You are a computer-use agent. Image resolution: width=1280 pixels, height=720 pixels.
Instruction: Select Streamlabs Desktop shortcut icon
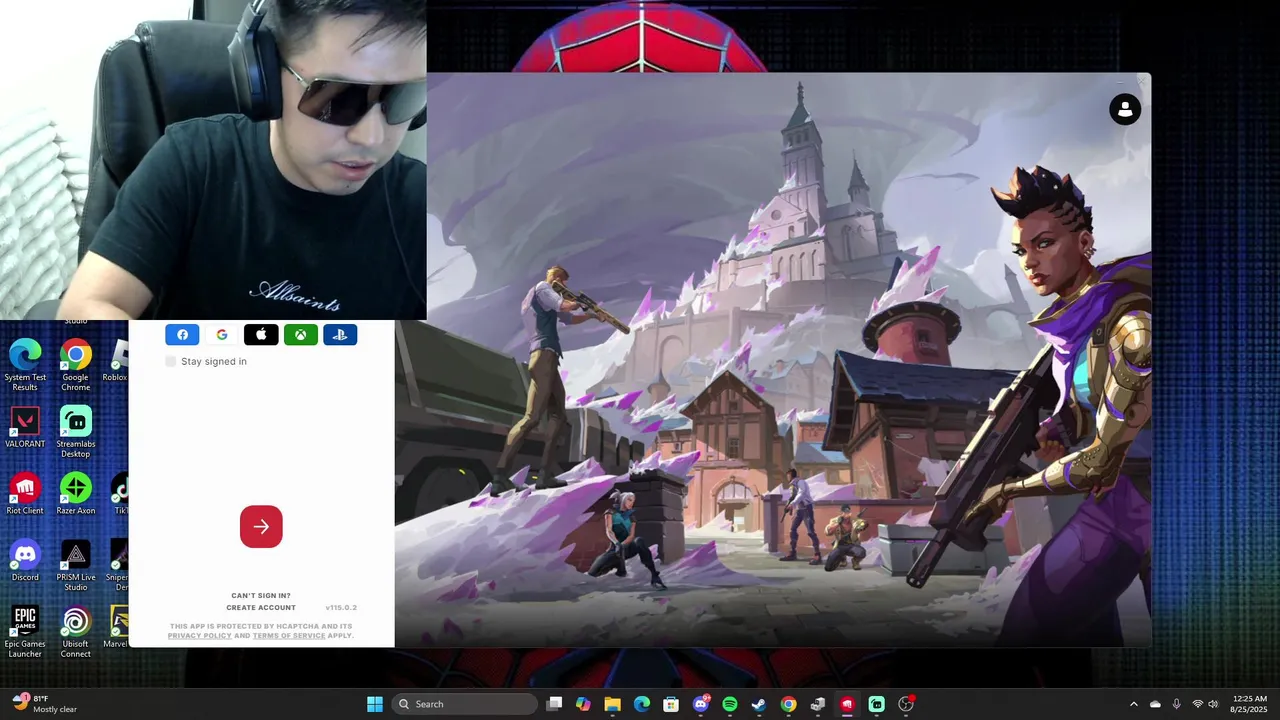75,432
